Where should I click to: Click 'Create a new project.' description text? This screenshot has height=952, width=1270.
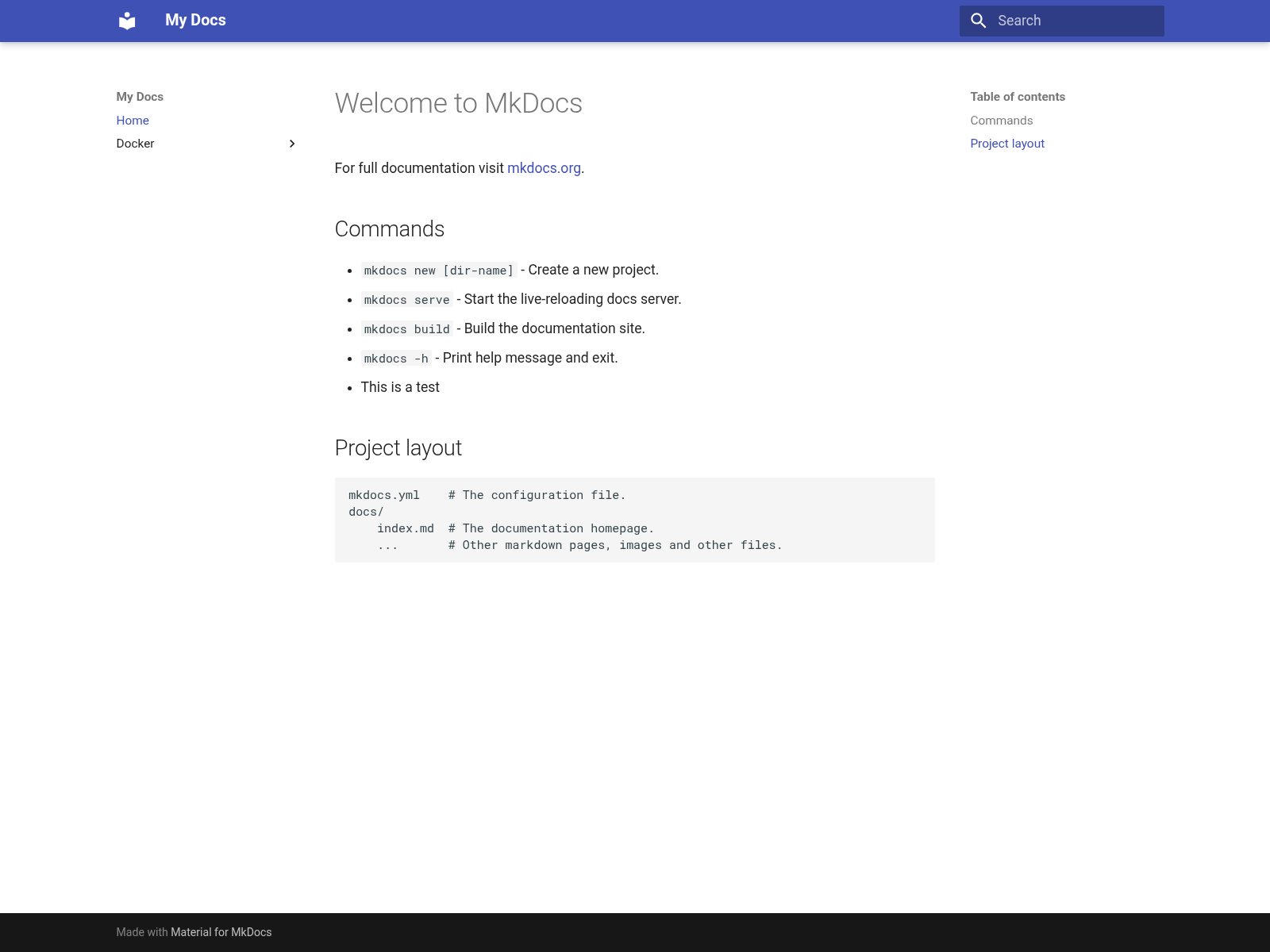(593, 270)
